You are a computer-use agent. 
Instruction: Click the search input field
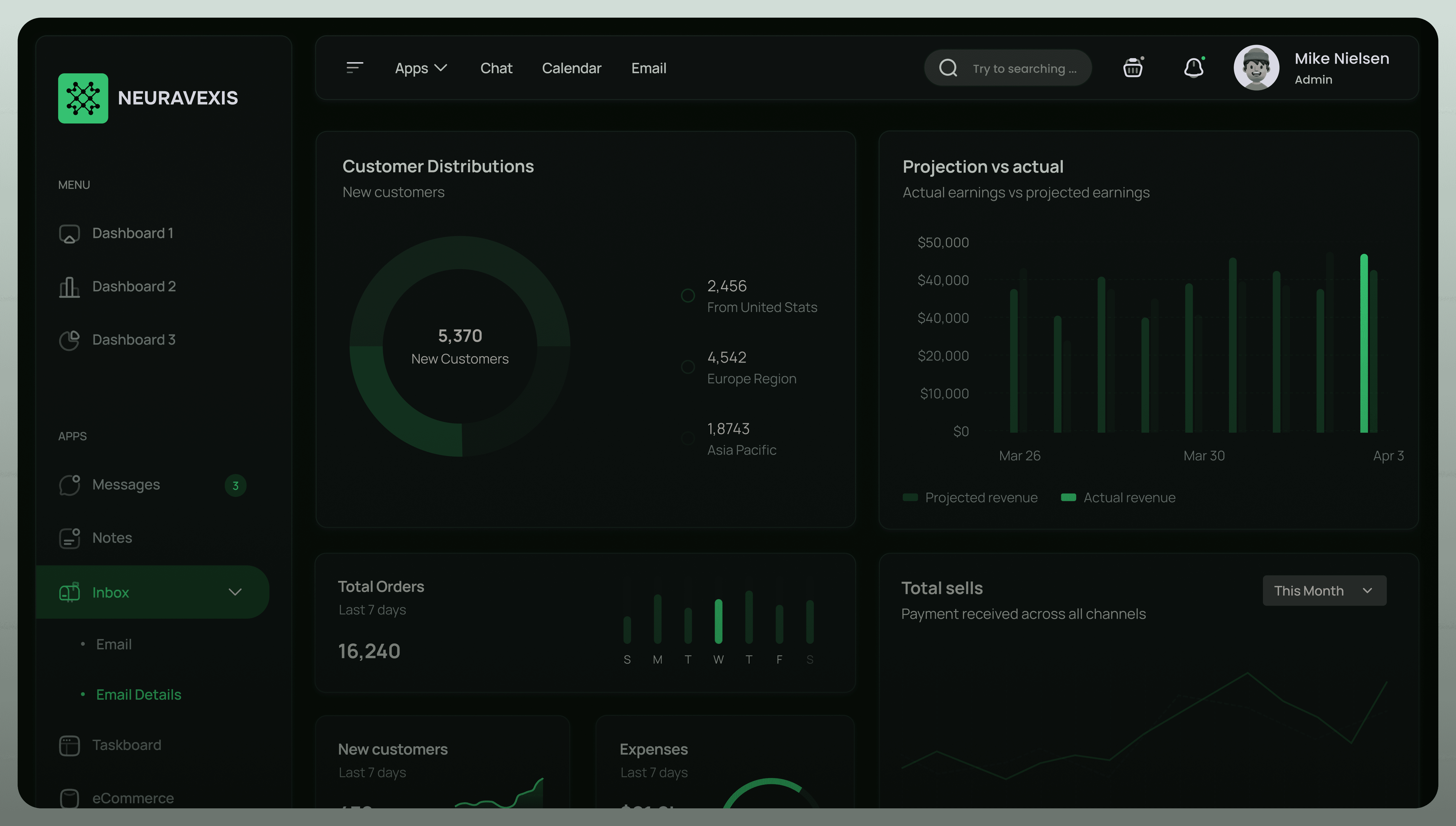(x=1008, y=68)
